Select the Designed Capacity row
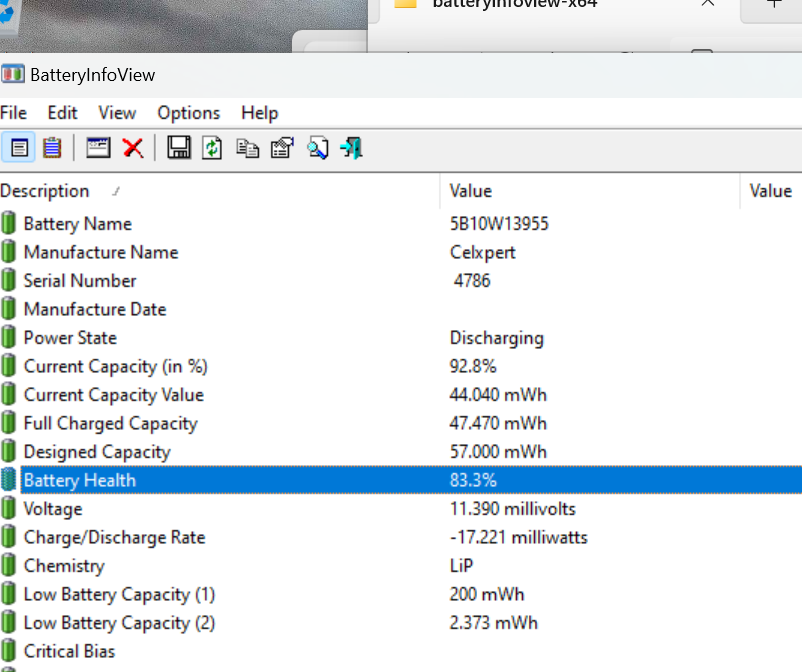This screenshot has width=802, height=672. (401, 452)
